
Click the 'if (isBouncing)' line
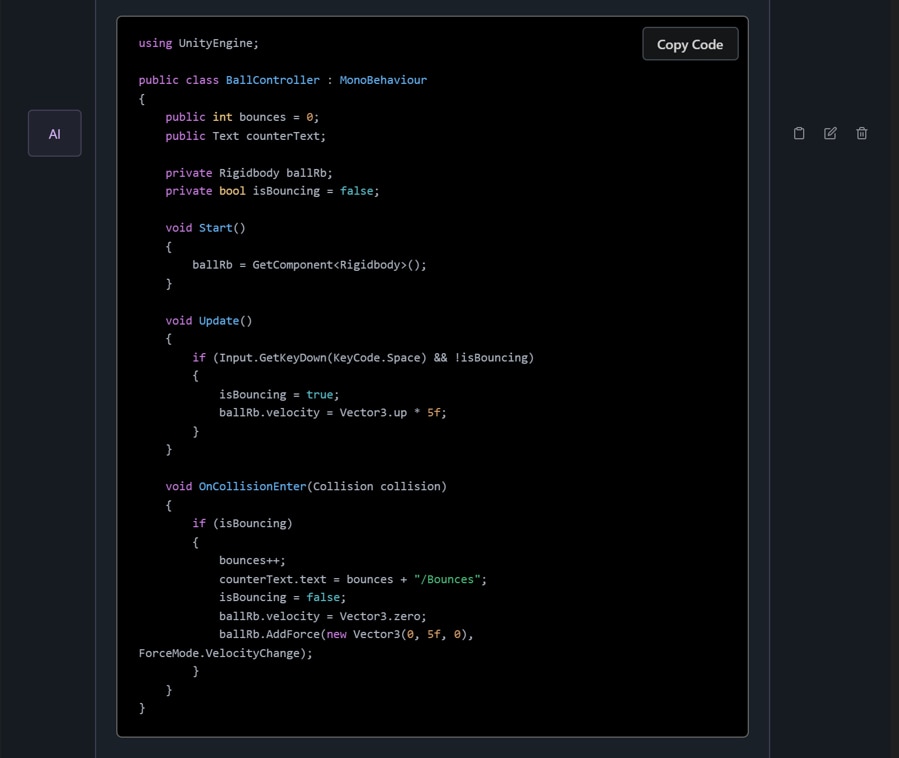[x=242, y=523]
